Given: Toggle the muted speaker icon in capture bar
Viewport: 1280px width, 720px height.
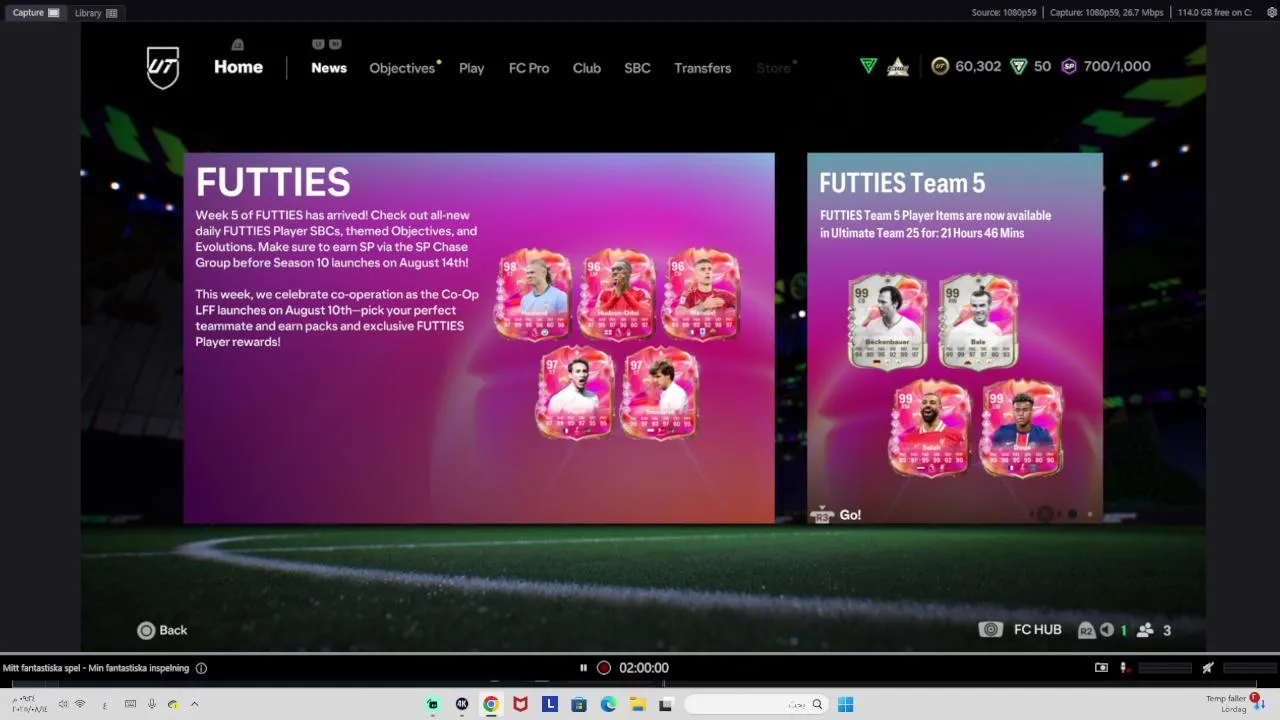Looking at the screenshot, I should click(1208, 668).
